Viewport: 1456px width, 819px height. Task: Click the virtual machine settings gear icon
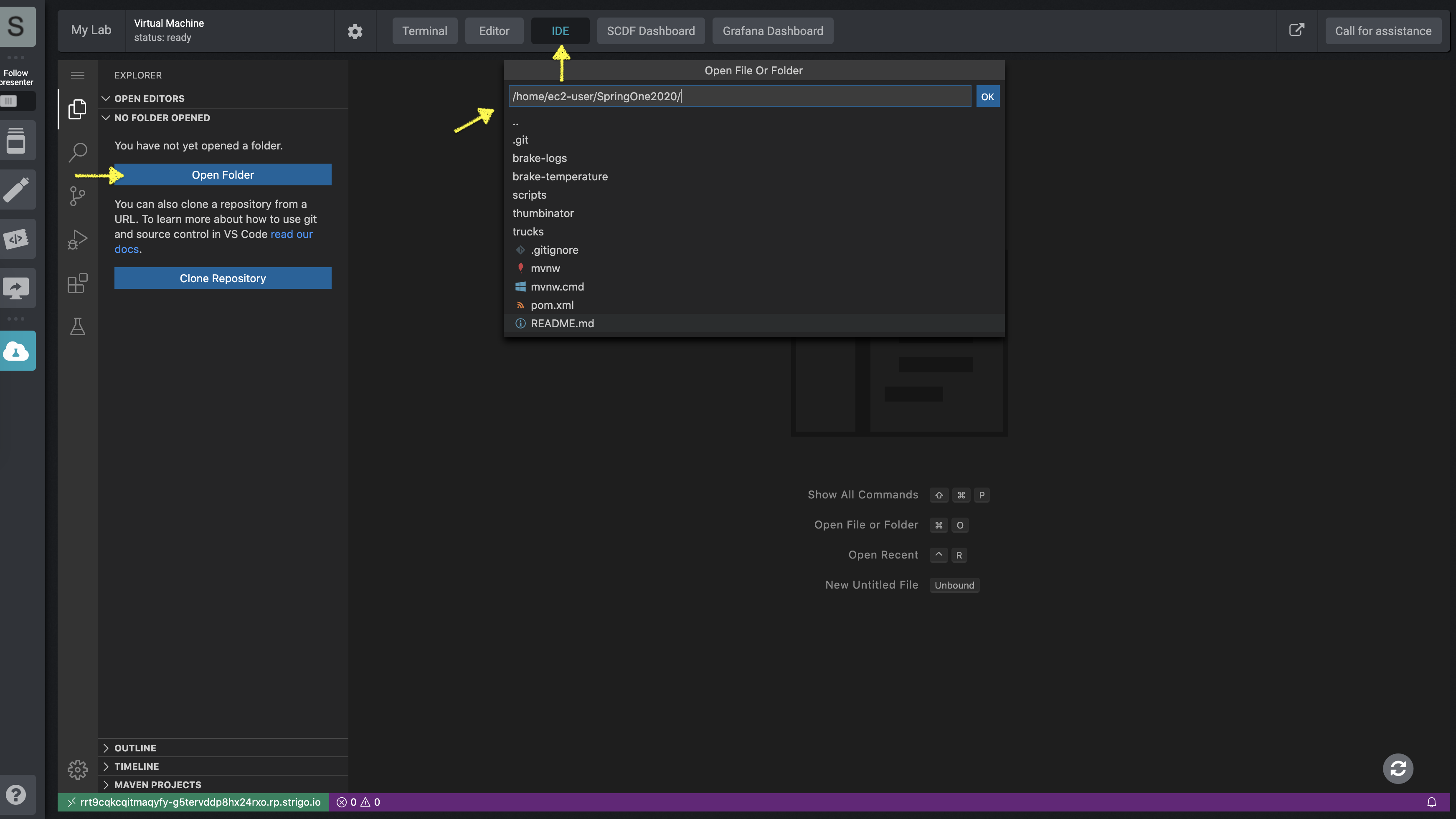point(354,31)
